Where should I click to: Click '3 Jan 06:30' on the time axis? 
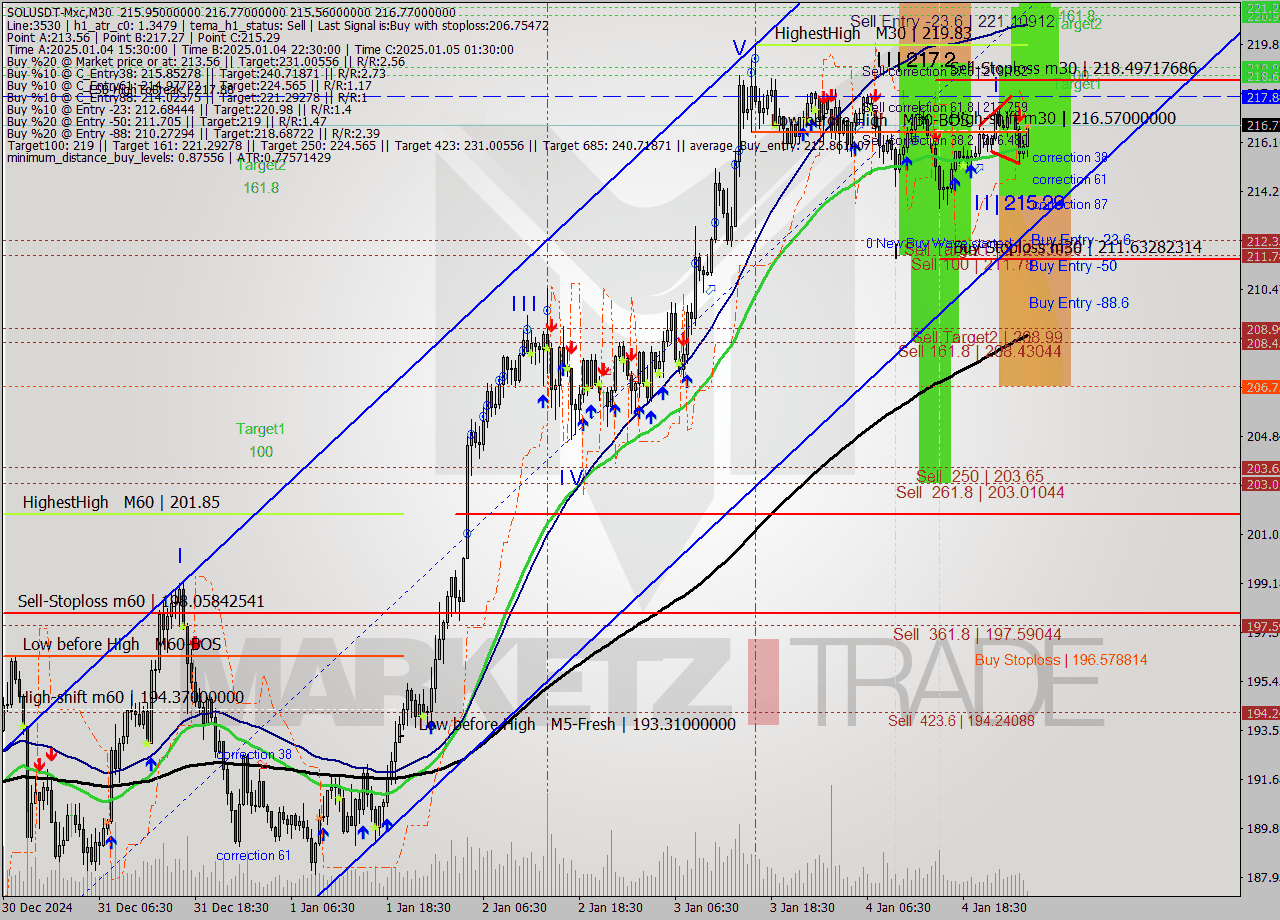click(x=706, y=908)
